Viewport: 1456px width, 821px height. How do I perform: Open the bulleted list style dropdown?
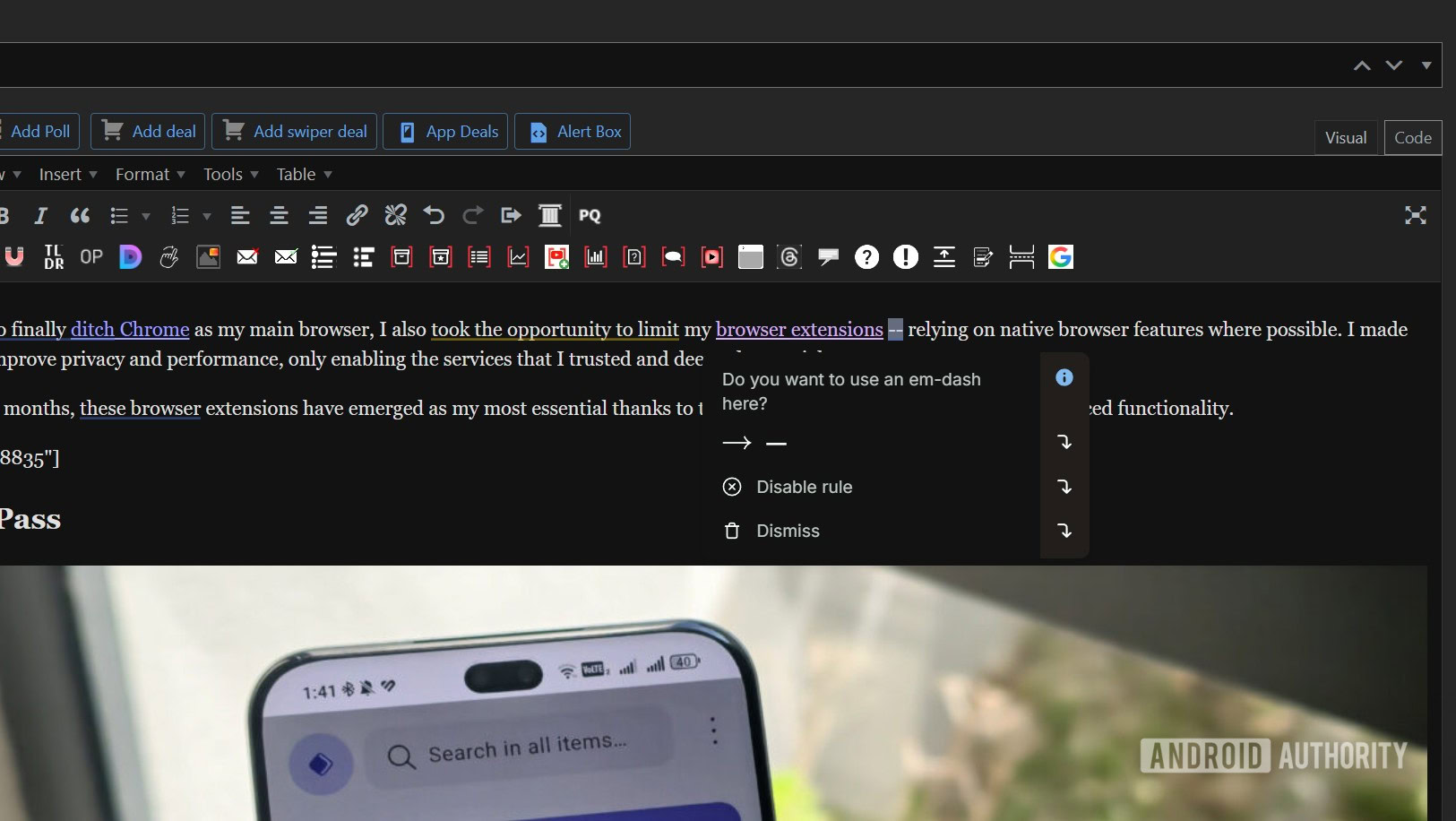pos(145,215)
